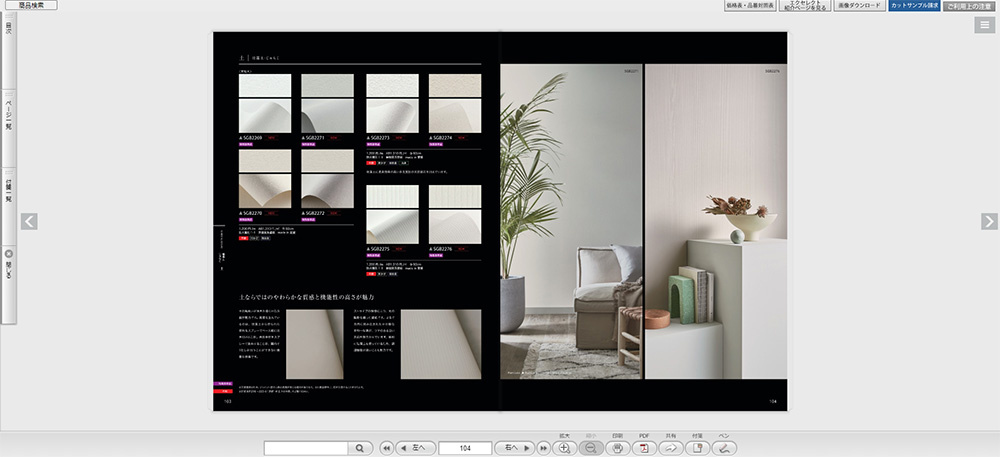Click the page number field showing 104
Viewport: 1000px width, 457px height.
pyautogui.click(x=466, y=448)
